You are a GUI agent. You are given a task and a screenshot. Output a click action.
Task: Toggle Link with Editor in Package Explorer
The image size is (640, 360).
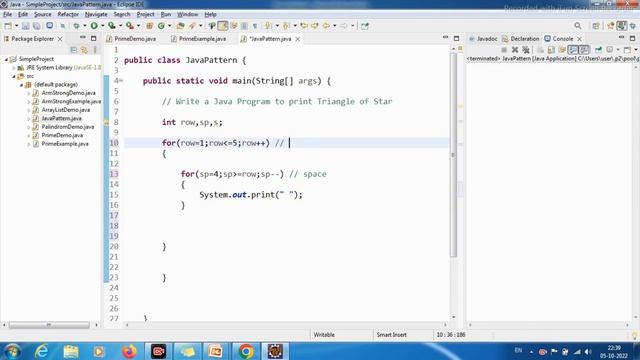tap(84, 50)
